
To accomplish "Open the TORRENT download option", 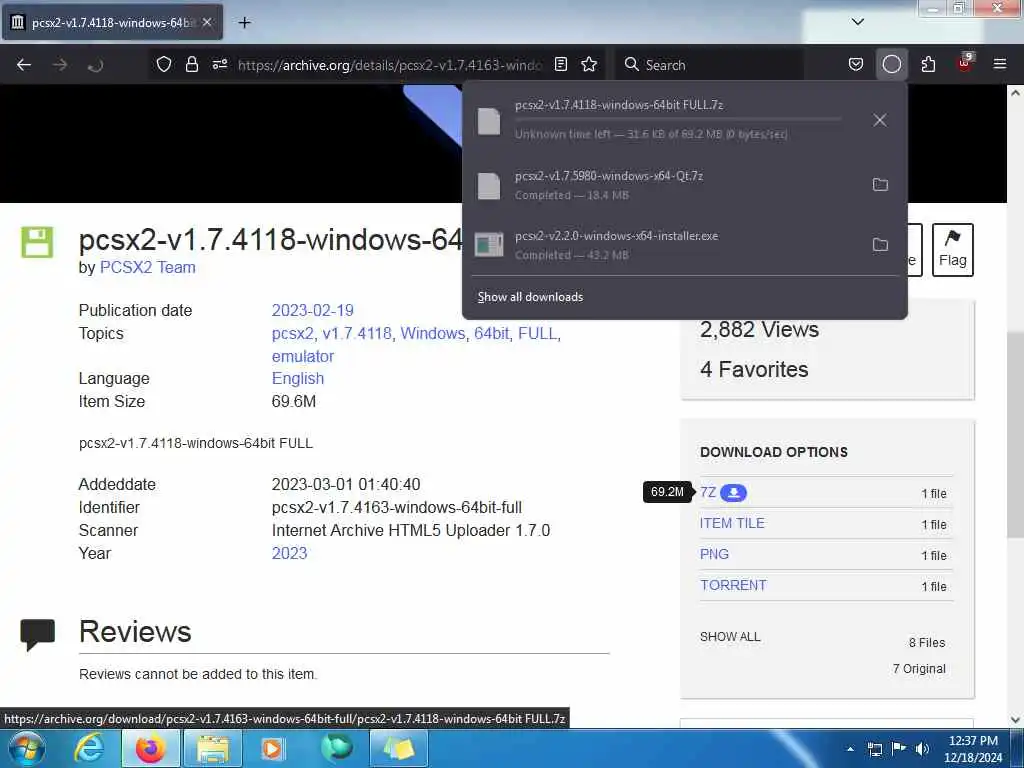I will [x=733, y=585].
